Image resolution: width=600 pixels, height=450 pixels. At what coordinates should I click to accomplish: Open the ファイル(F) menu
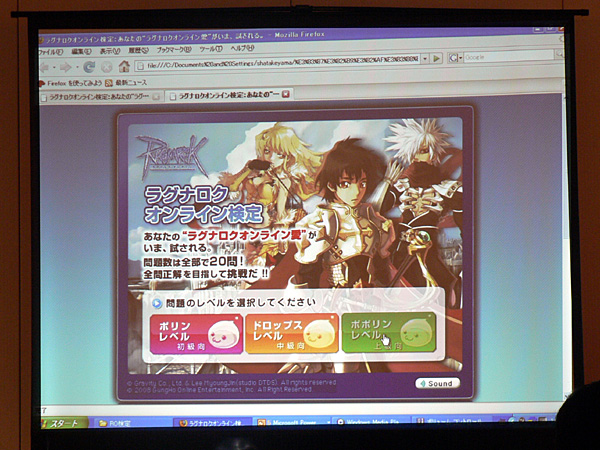click(51, 52)
